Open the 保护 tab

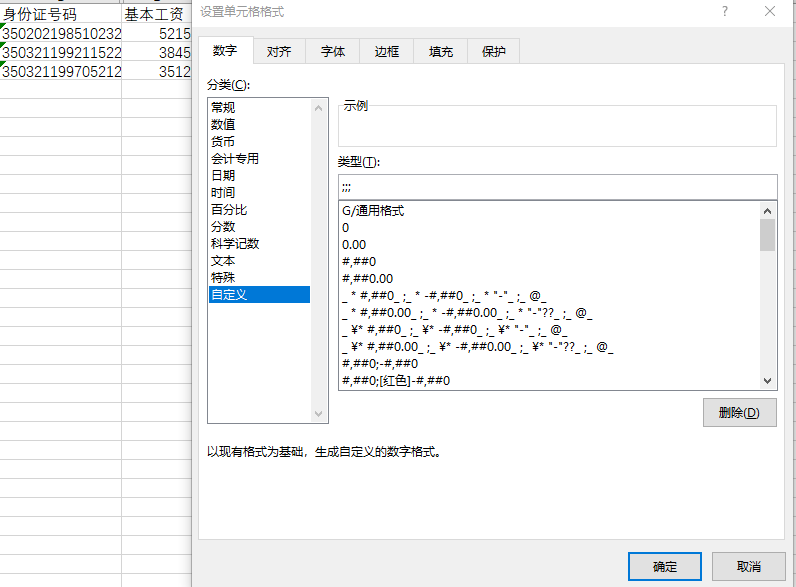pos(493,51)
